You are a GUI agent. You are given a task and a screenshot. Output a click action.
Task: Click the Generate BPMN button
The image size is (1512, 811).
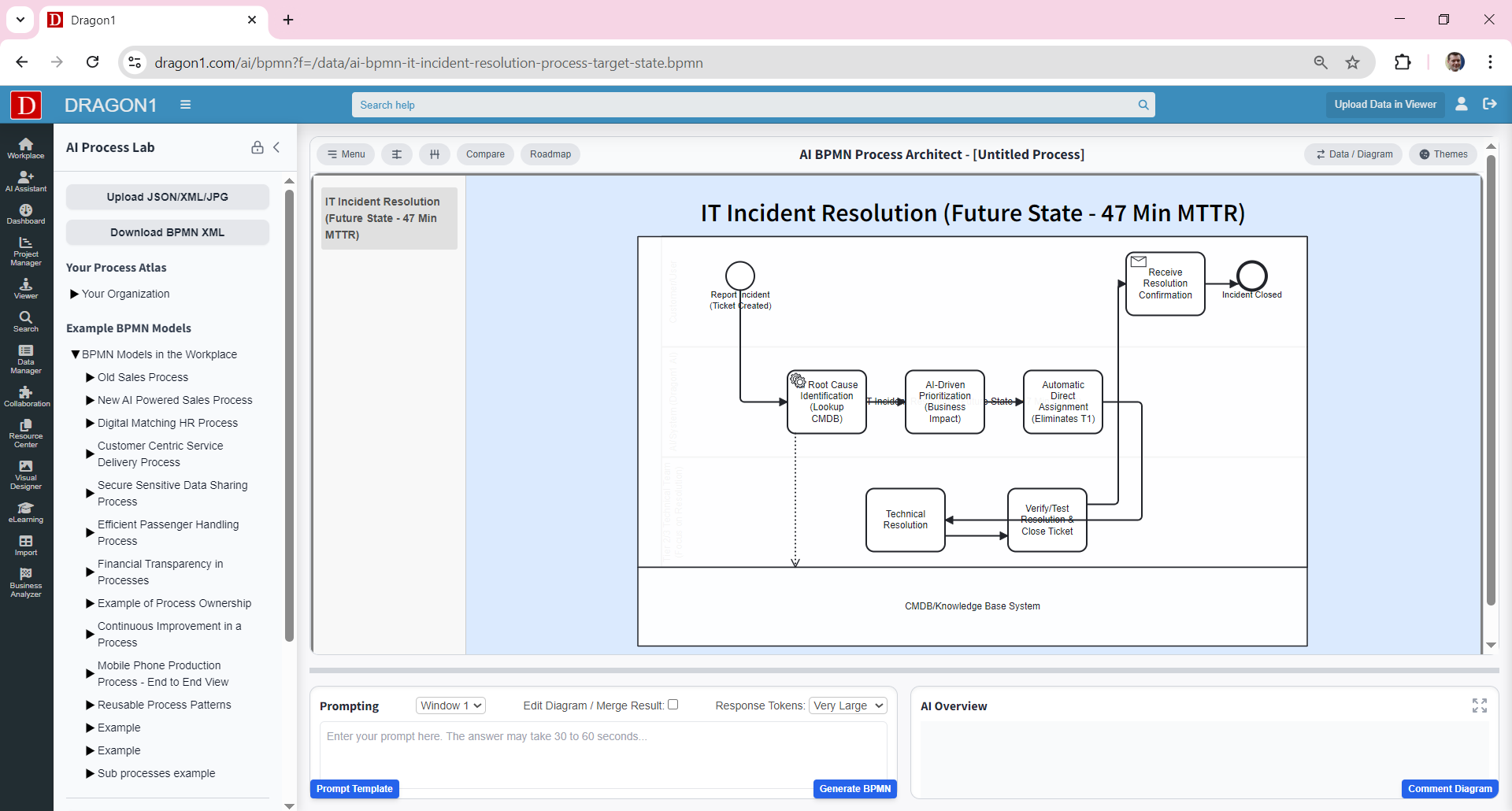point(854,788)
